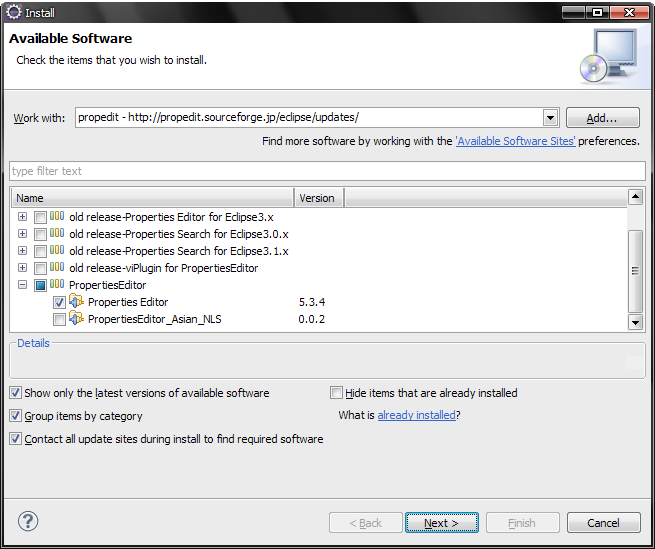Click category icon of old release-Properties Search for Eclipse3.1.x

pos(57,250)
